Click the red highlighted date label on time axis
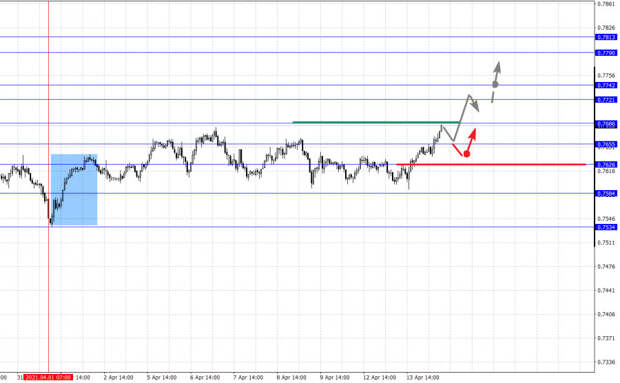 click(x=48, y=377)
